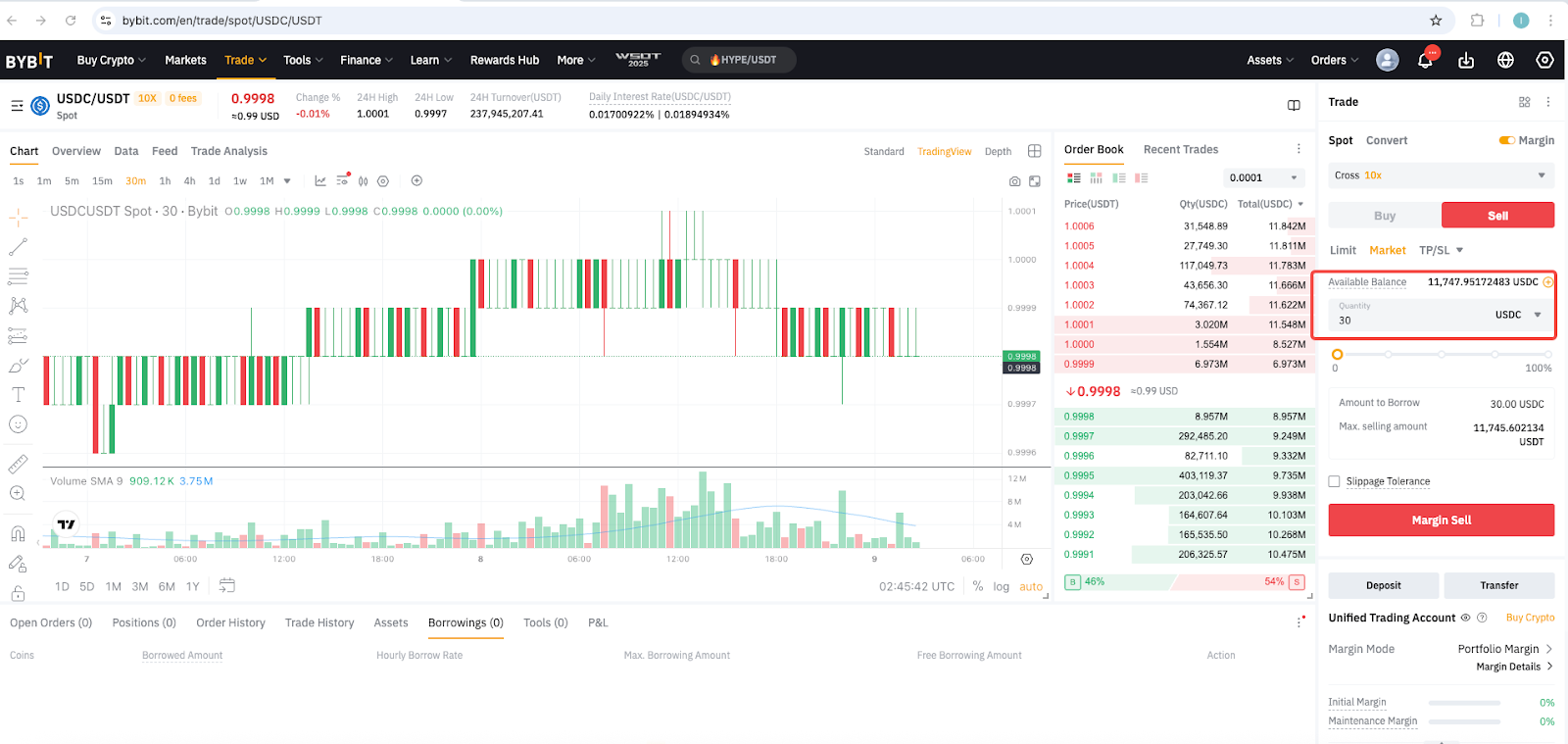The width and height of the screenshot is (1568, 744).
Task: Click the chart screenshot camera icon
Action: coord(1014,181)
